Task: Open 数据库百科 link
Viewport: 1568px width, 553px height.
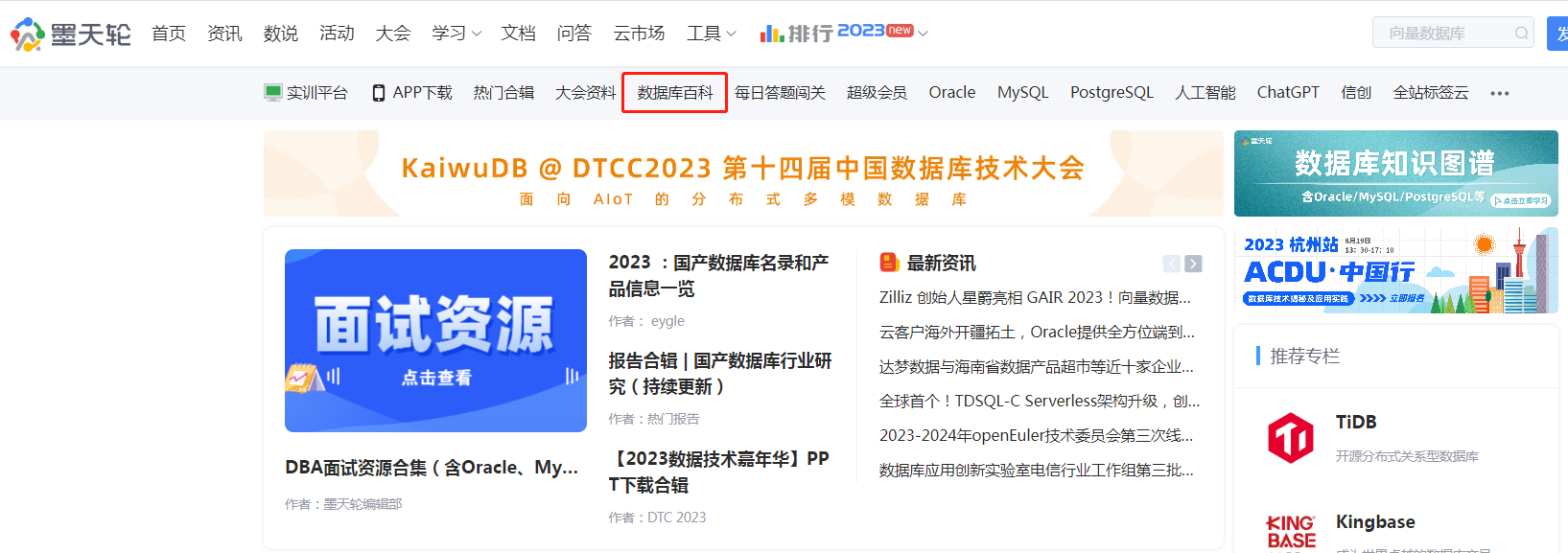Action: click(675, 93)
